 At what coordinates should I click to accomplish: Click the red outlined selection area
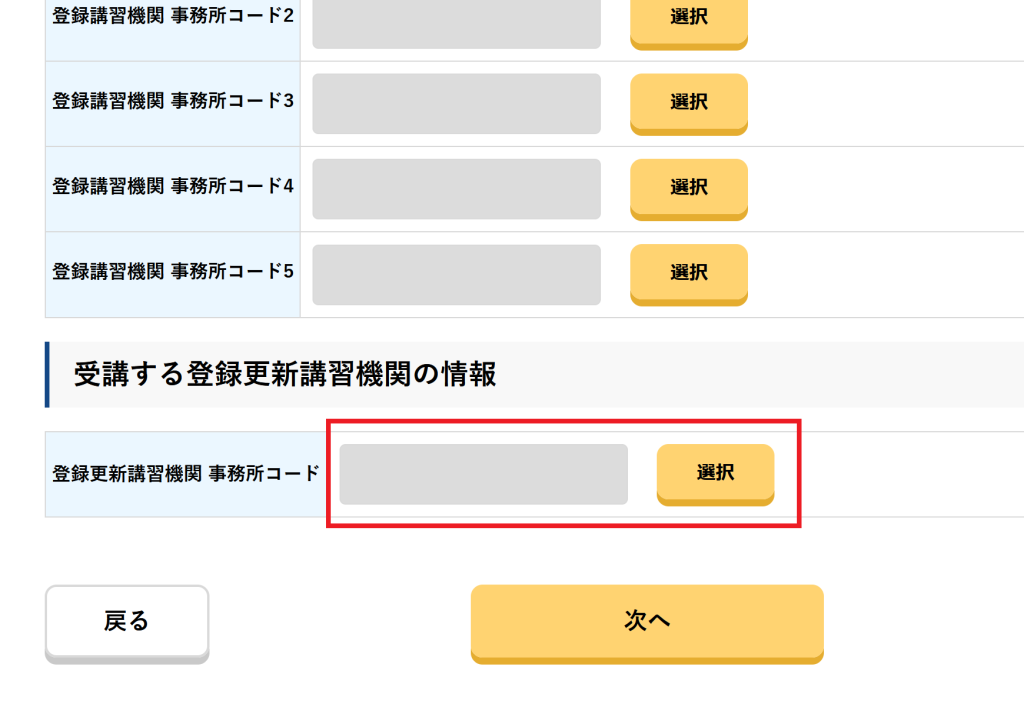pos(565,474)
